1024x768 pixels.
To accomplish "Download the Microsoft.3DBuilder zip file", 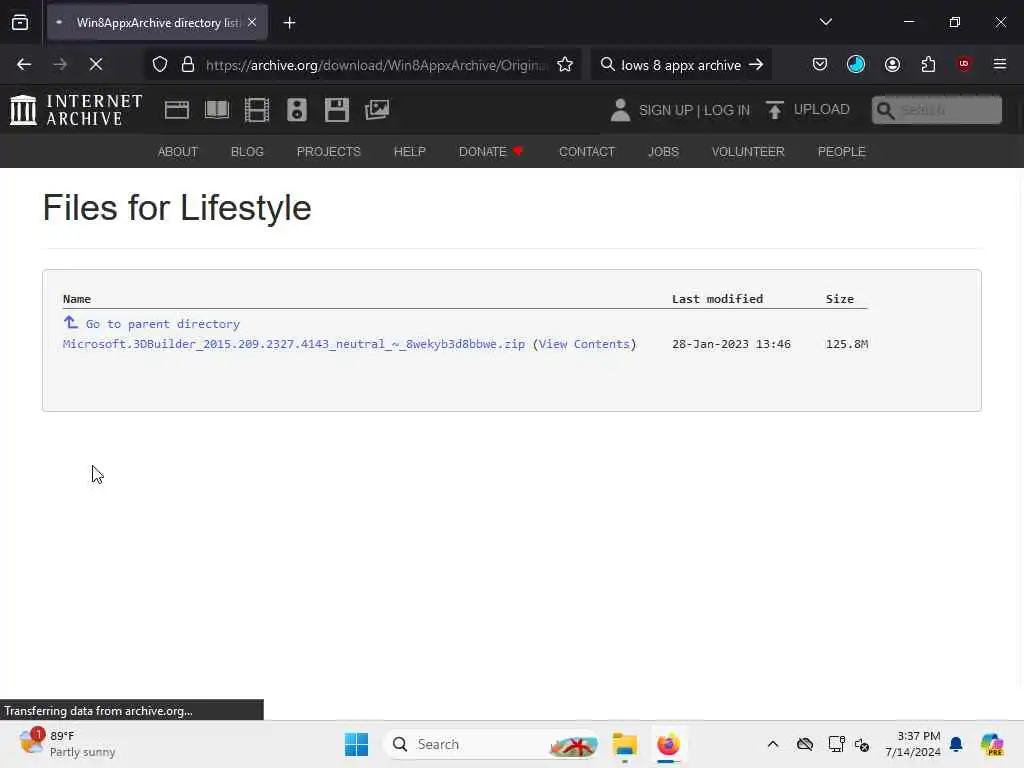I will (x=294, y=344).
